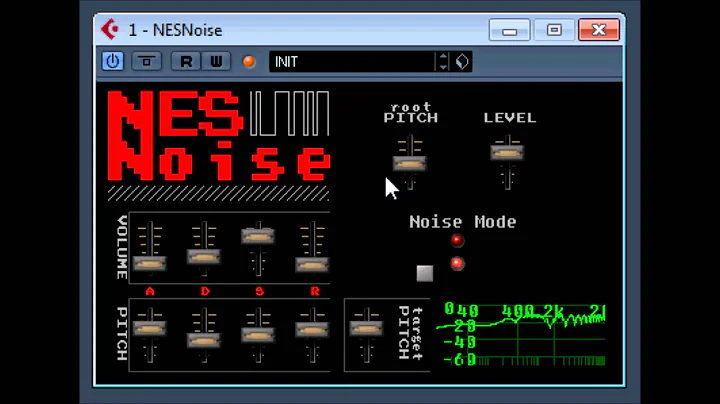Click the 'Noise Mode' label
The image size is (720, 404).
point(462,222)
